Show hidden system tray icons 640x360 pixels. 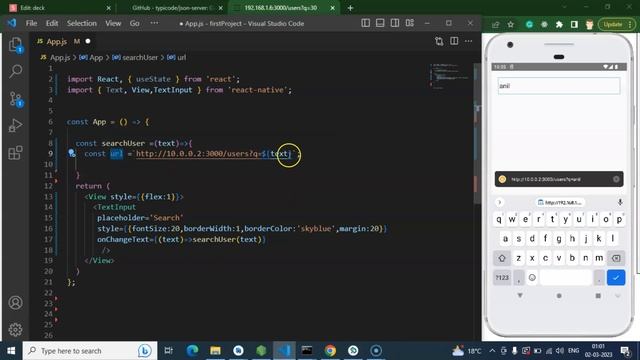pos(492,351)
